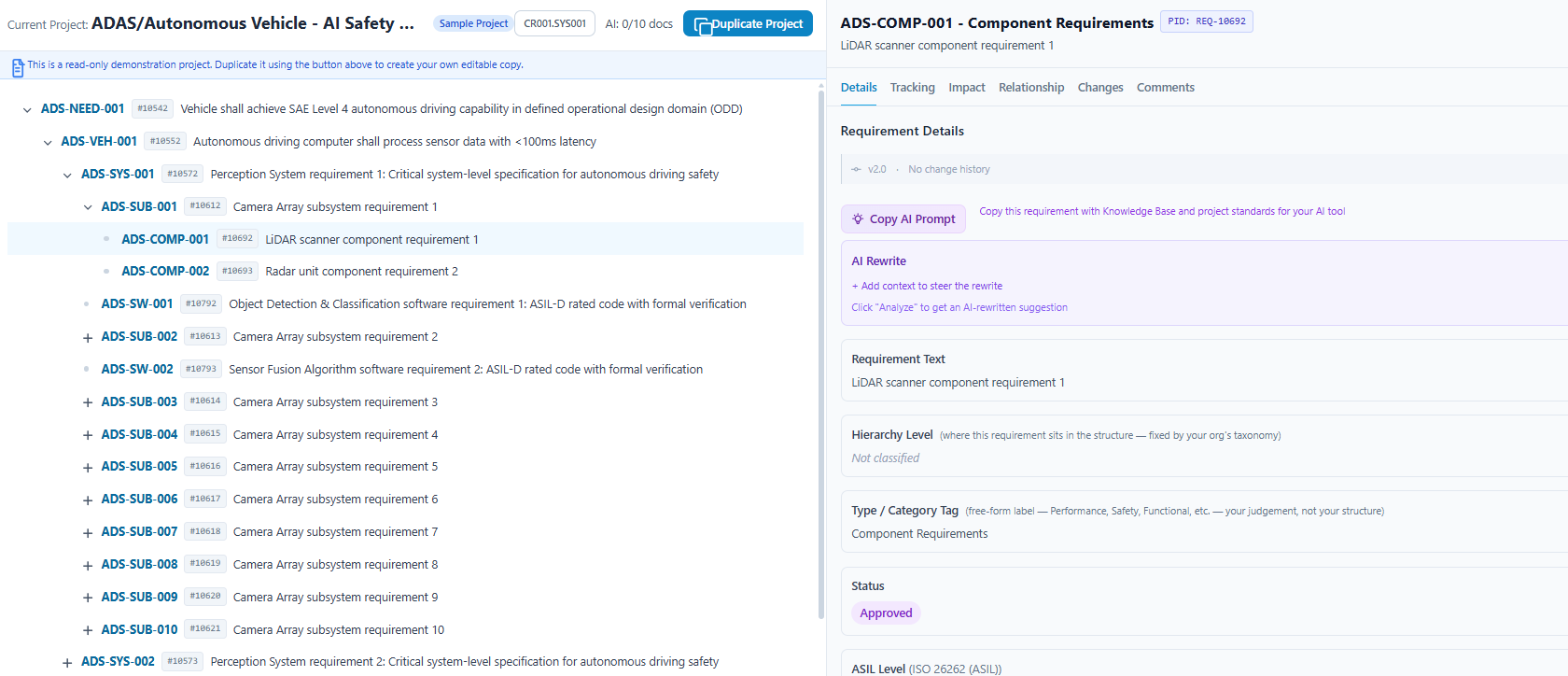The image size is (1568, 676).
Task: Click the lightbulb icon in Copy AI Prompt
Action: [x=858, y=218]
